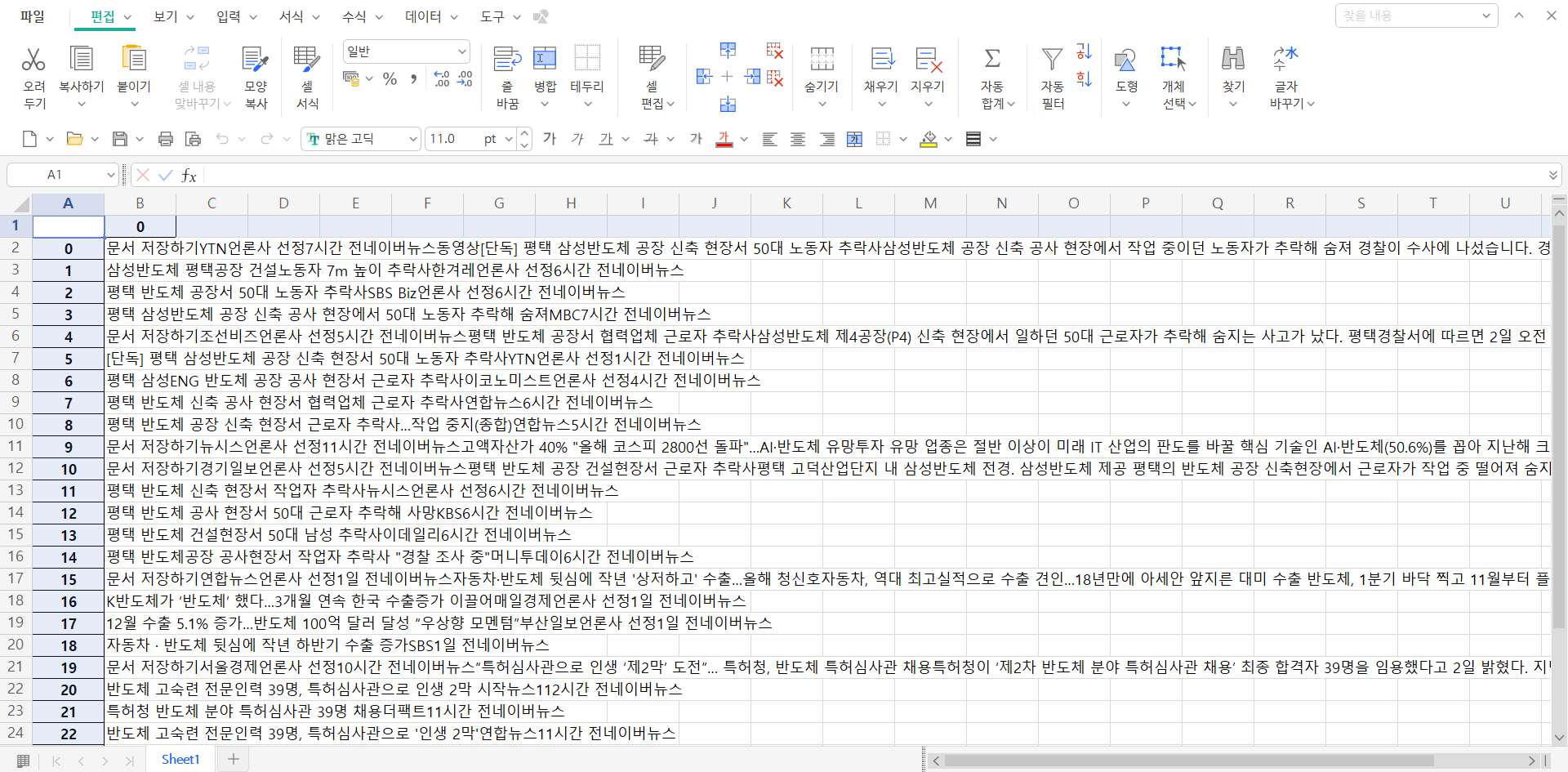Click the new document icon
Screen dimensions: 1568x772
(30, 139)
